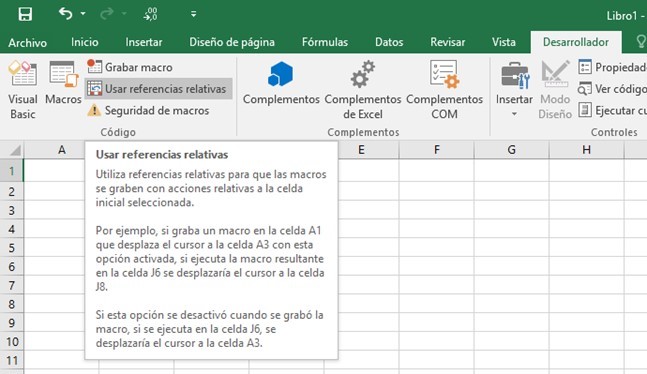Screen dimensions: 647x374
Task: Switch to the Datos tab
Action: [389, 42]
